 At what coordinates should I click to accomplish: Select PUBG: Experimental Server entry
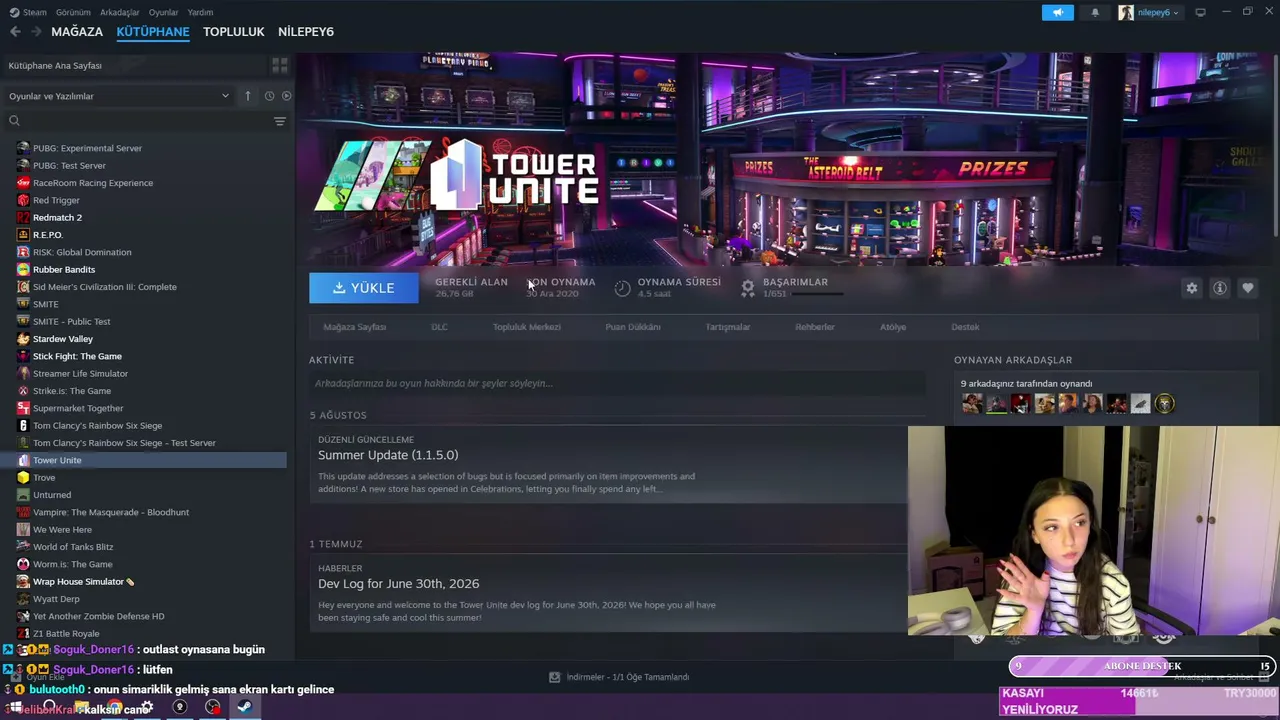[x=87, y=148]
